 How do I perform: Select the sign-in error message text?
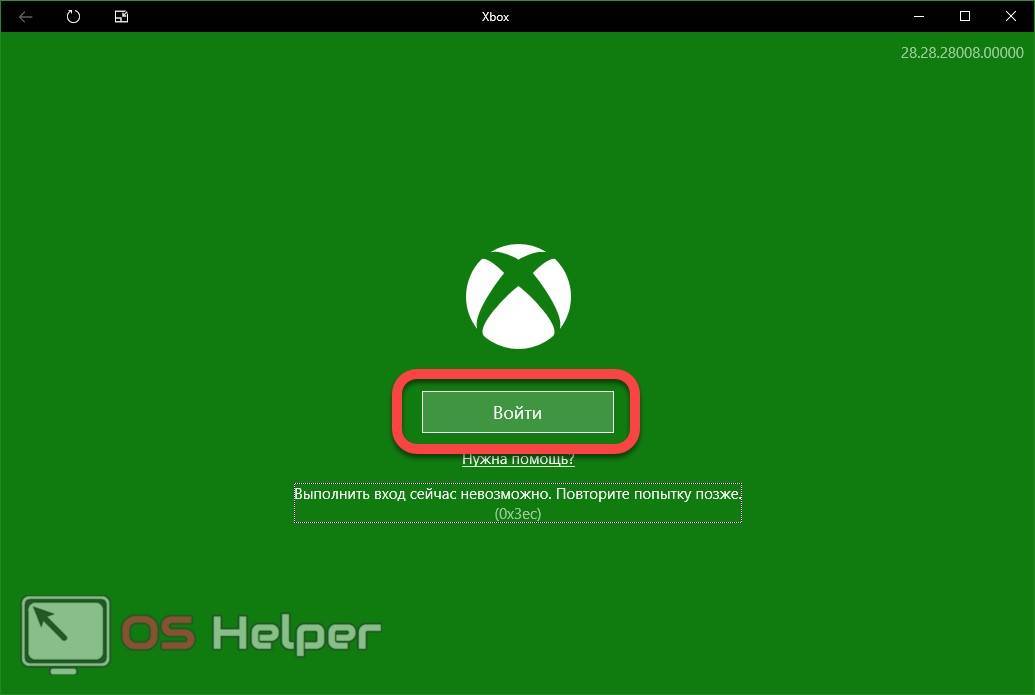[x=518, y=494]
